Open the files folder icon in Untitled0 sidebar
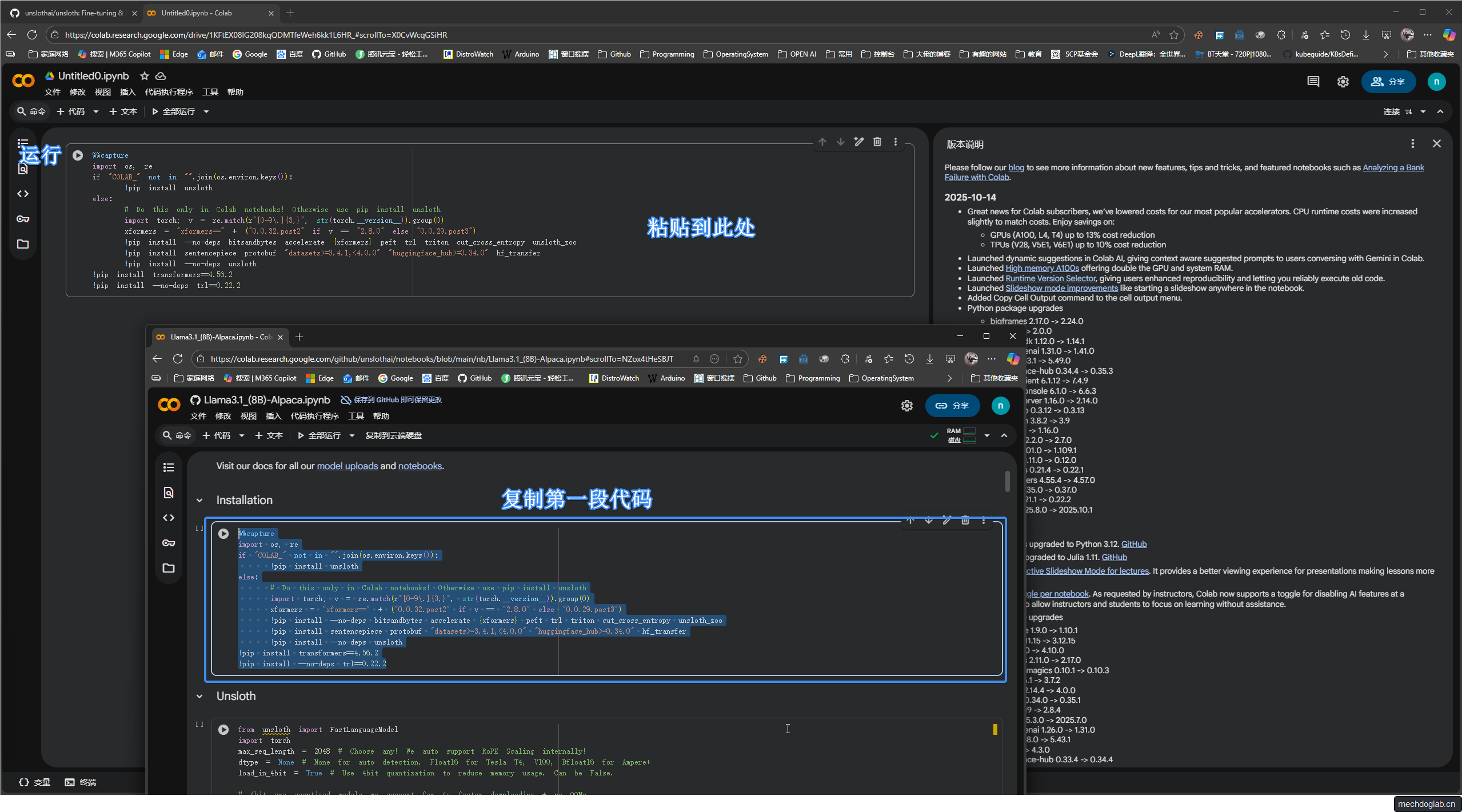This screenshot has height=812, width=1462. pyautogui.click(x=23, y=244)
